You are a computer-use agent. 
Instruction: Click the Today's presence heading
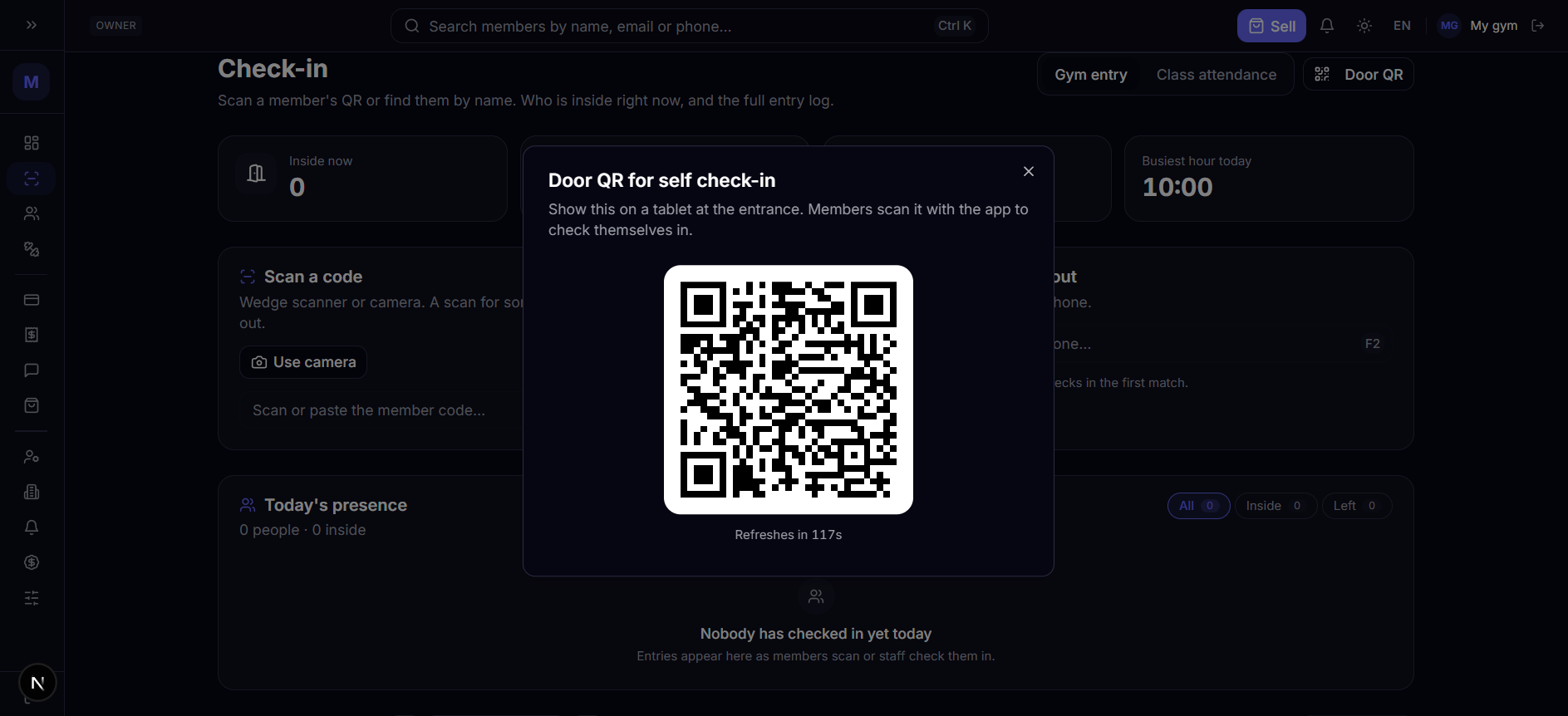pyautogui.click(x=336, y=505)
